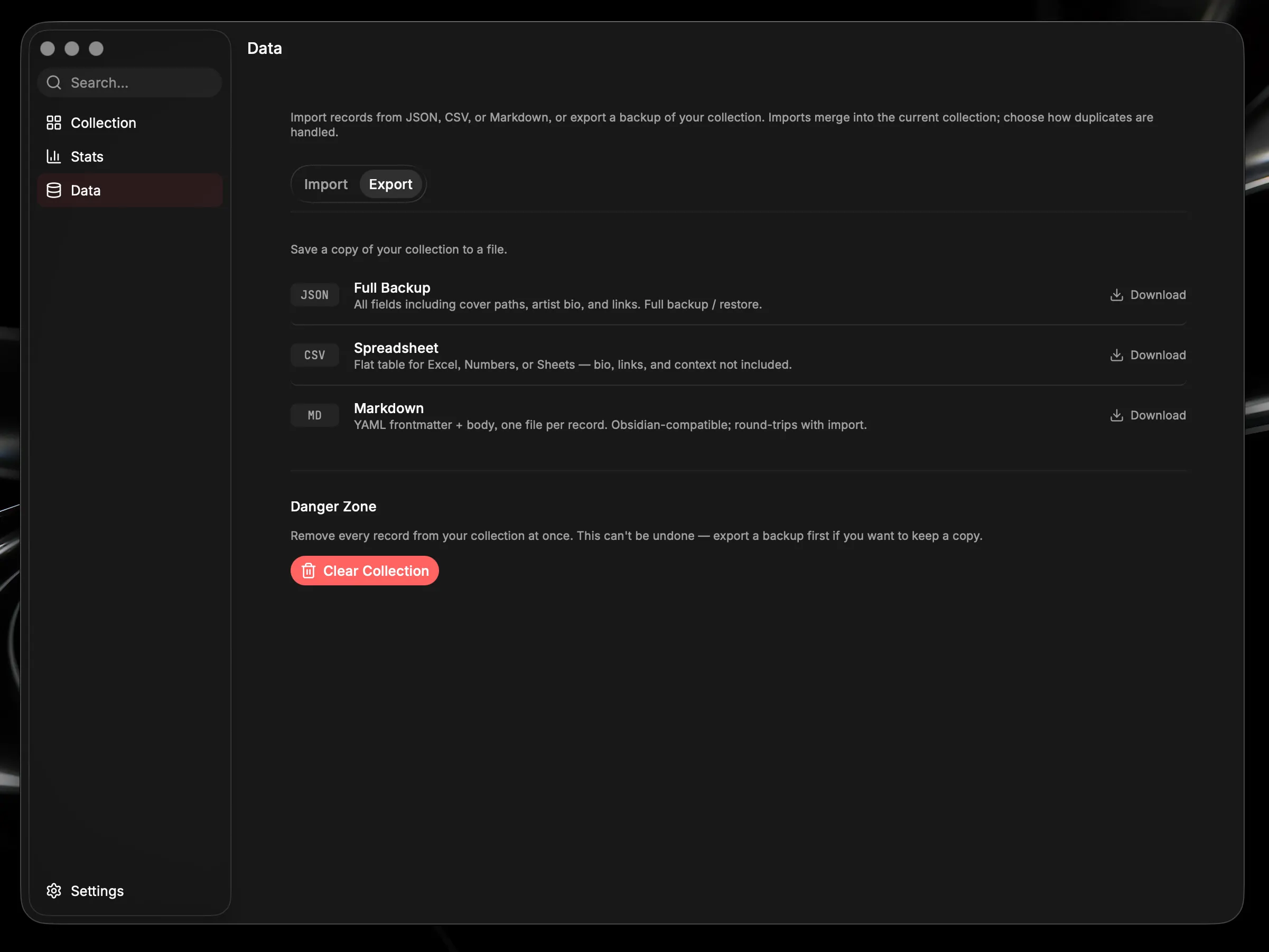
Task: Click the red window close button
Action: tap(48, 49)
